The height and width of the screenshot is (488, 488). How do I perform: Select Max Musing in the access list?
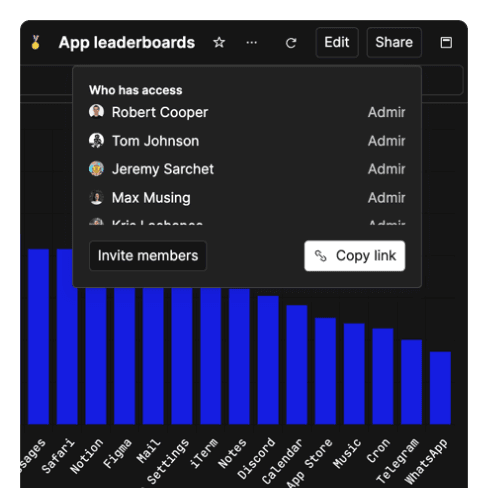tap(247, 198)
